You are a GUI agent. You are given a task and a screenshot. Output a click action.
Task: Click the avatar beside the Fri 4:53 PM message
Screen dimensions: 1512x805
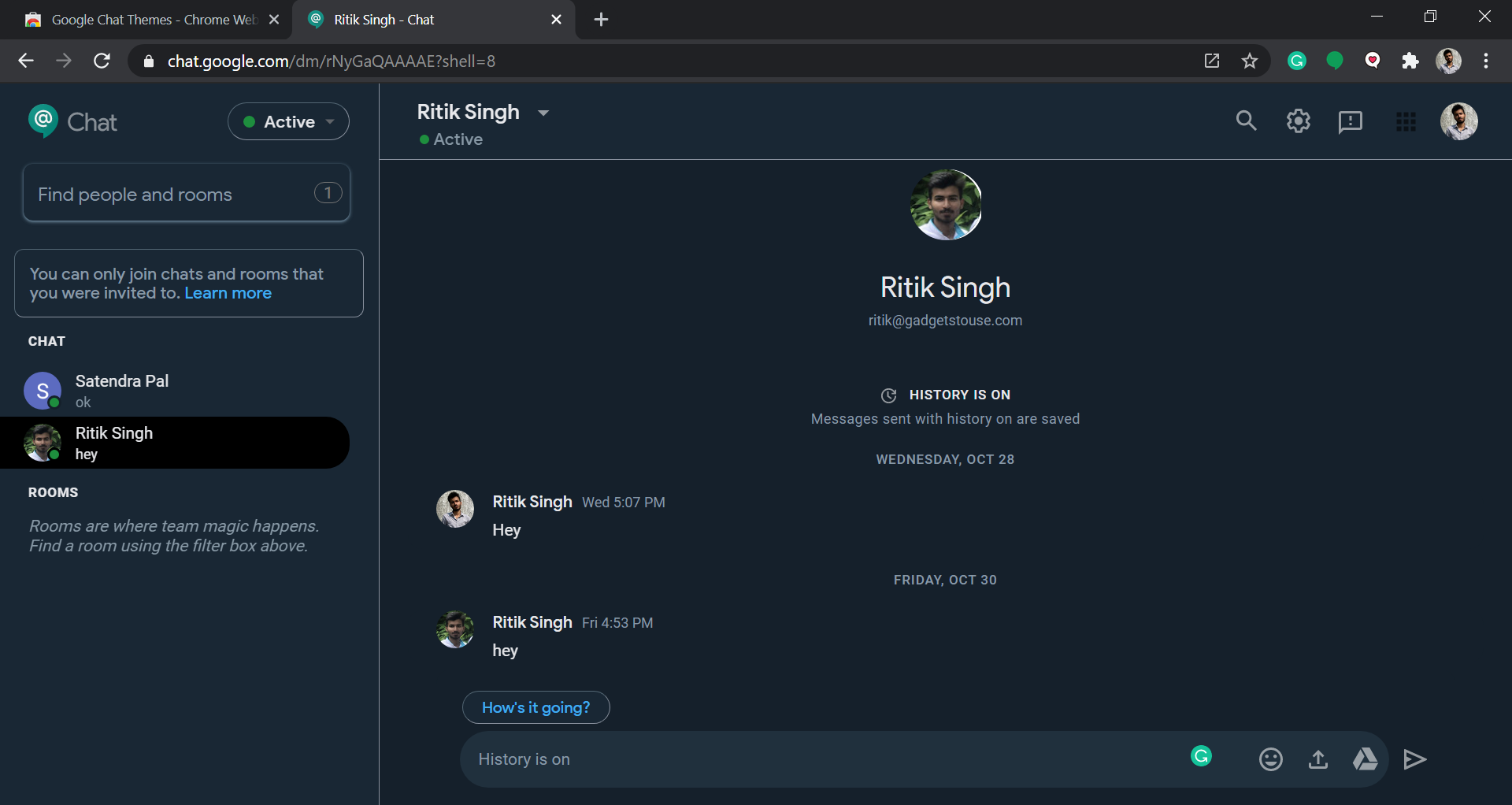coord(455,629)
